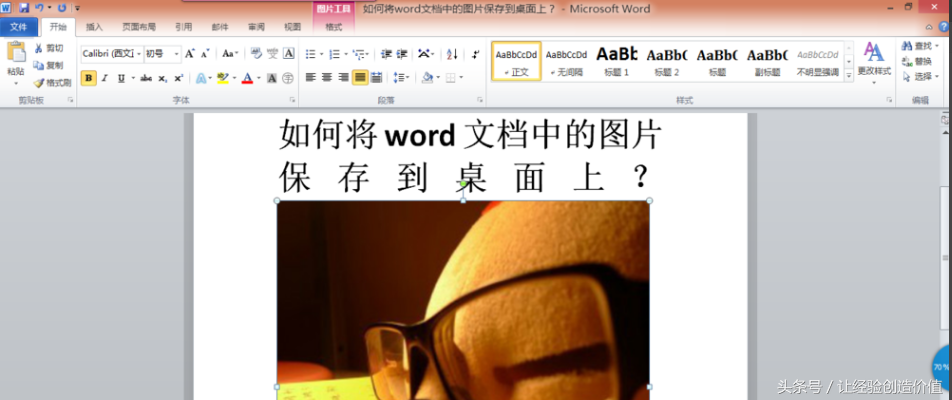Expand the bullet list options
Viewport: 952px width, 400px height.
point(321,55)
